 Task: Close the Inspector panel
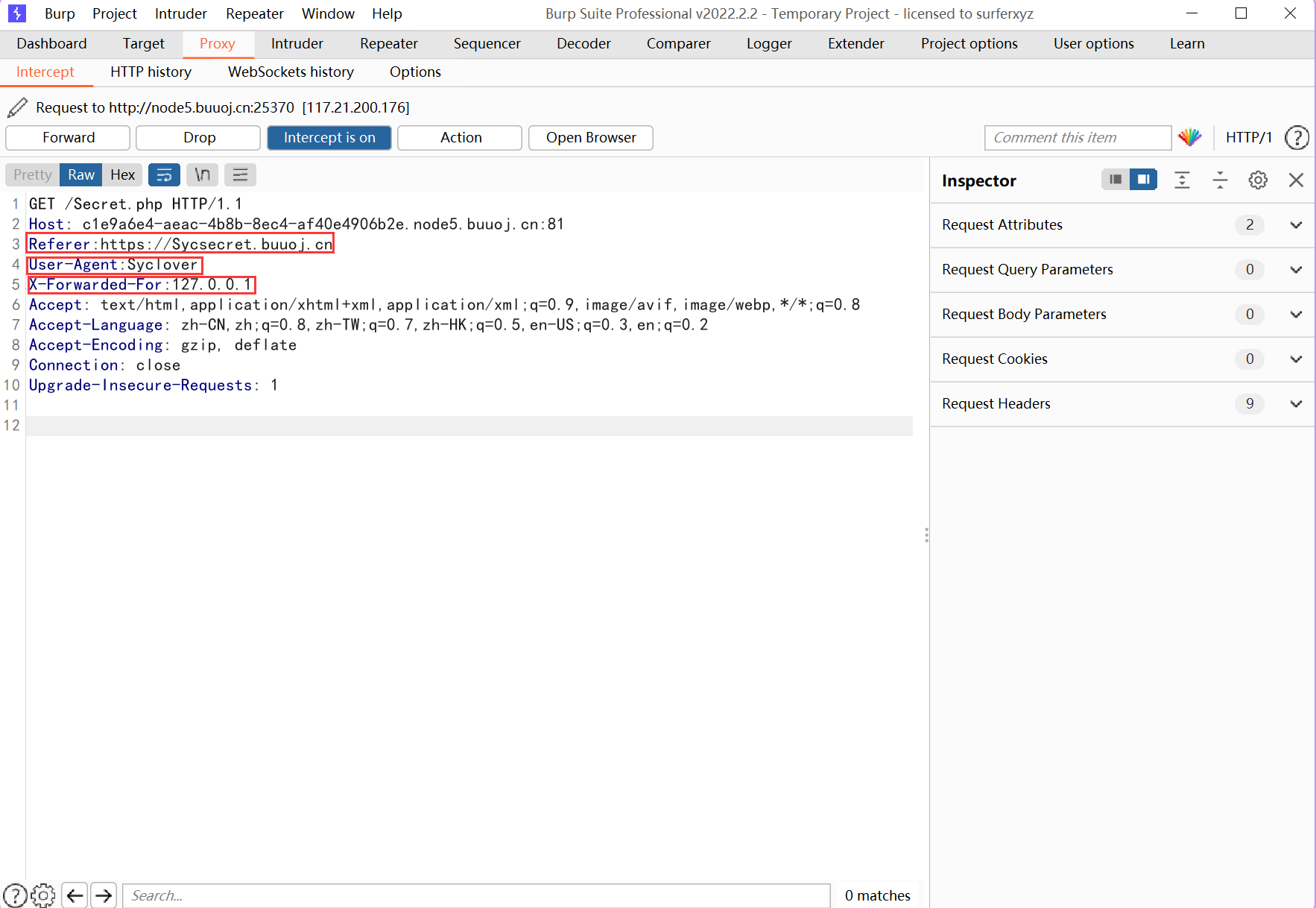(x=1296, y=180)
